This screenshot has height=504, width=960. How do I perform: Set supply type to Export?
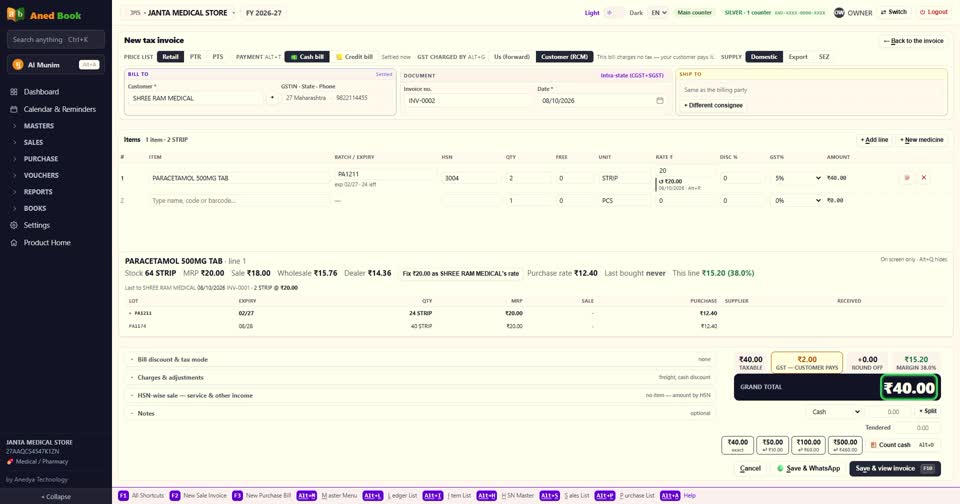(798, 57)
